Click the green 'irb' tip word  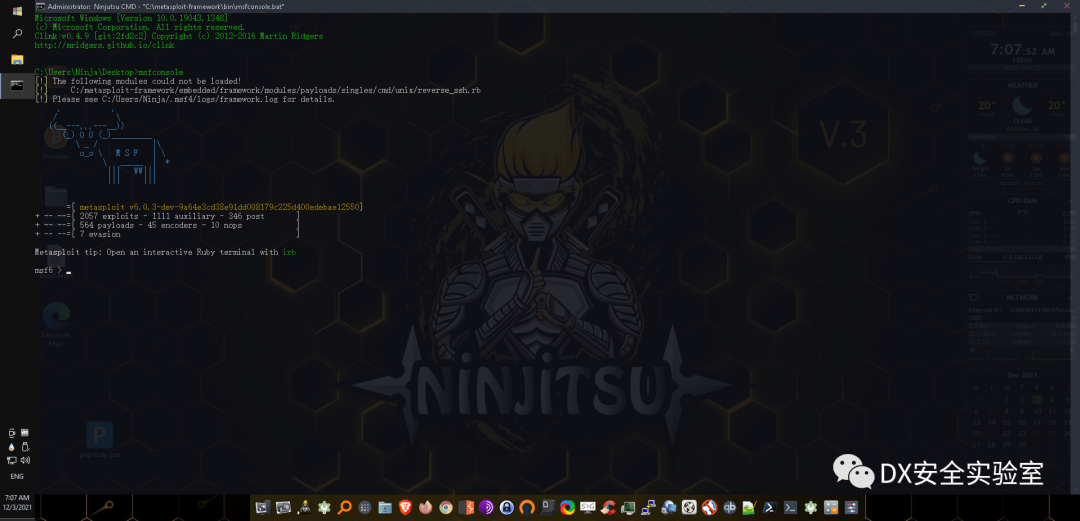pyautogui.click(x=289, y=252)
